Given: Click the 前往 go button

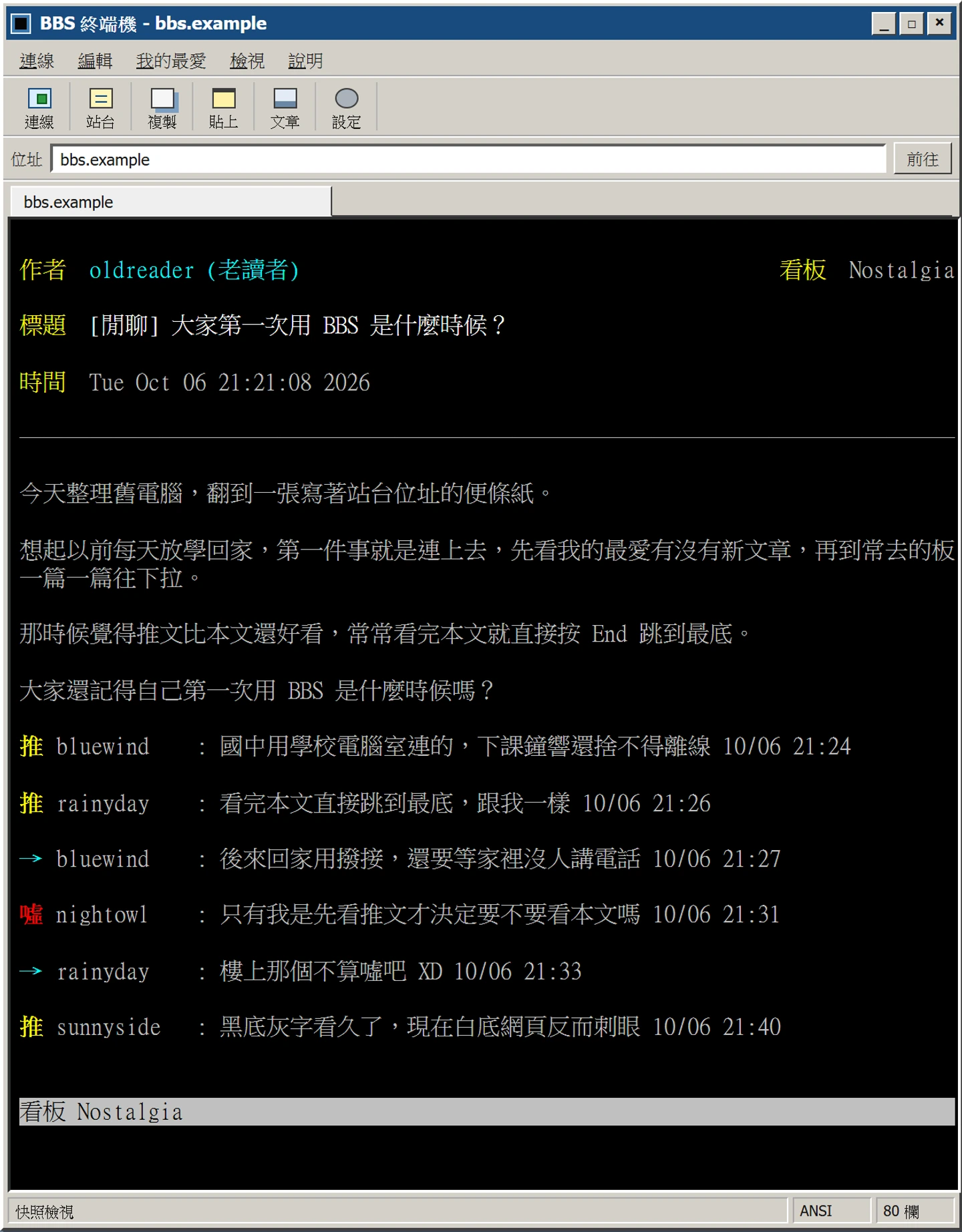Looking at the screenshot, I should tap(923, 159).
